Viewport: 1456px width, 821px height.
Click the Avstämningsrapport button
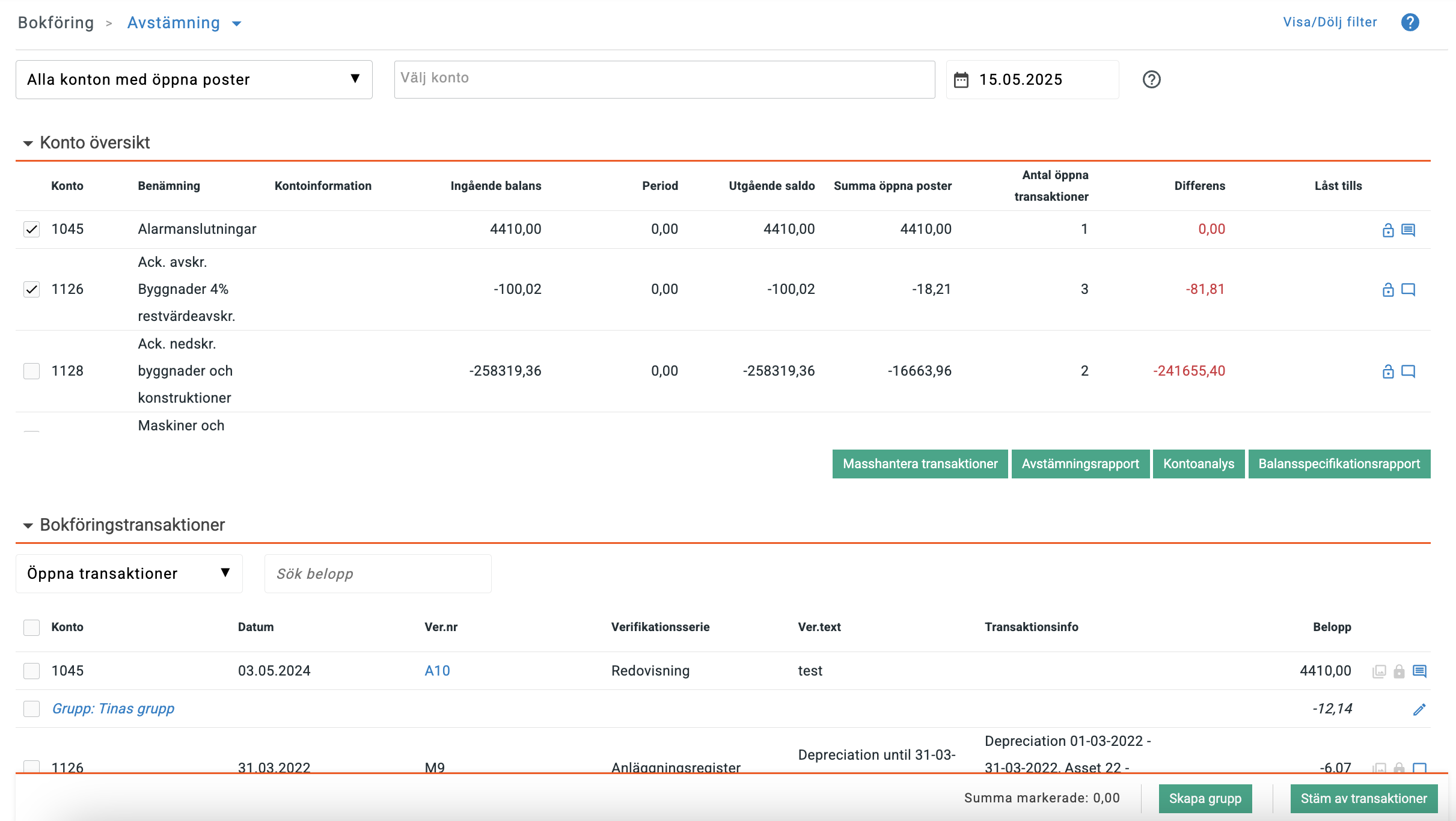click(x=1080, y=464)
